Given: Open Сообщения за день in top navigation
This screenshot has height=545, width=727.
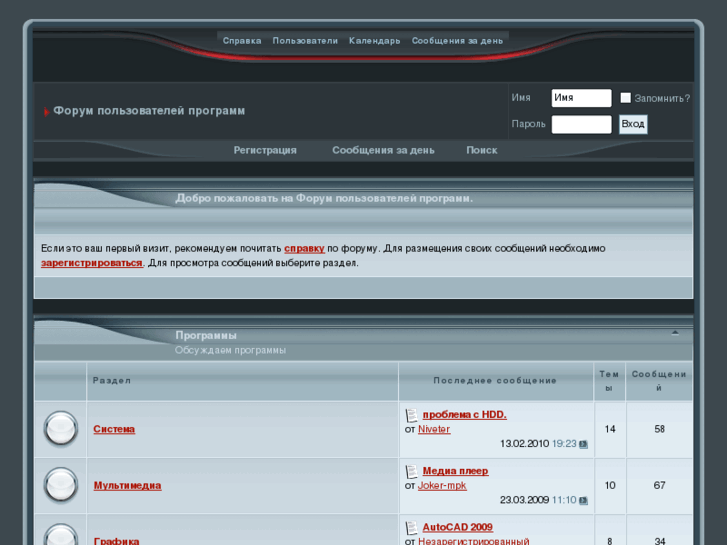Looking at the screenshot, I should click(457, 41).
